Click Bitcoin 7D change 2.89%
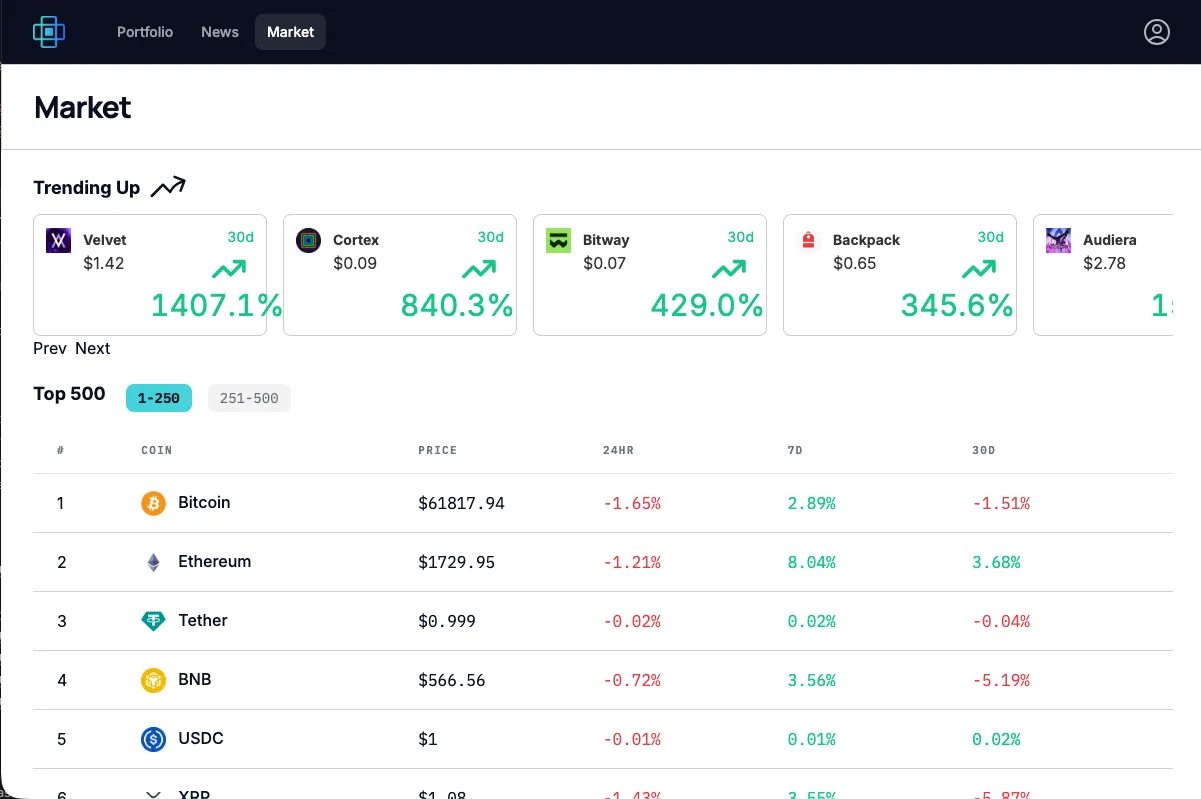 [x=812, y=503]
